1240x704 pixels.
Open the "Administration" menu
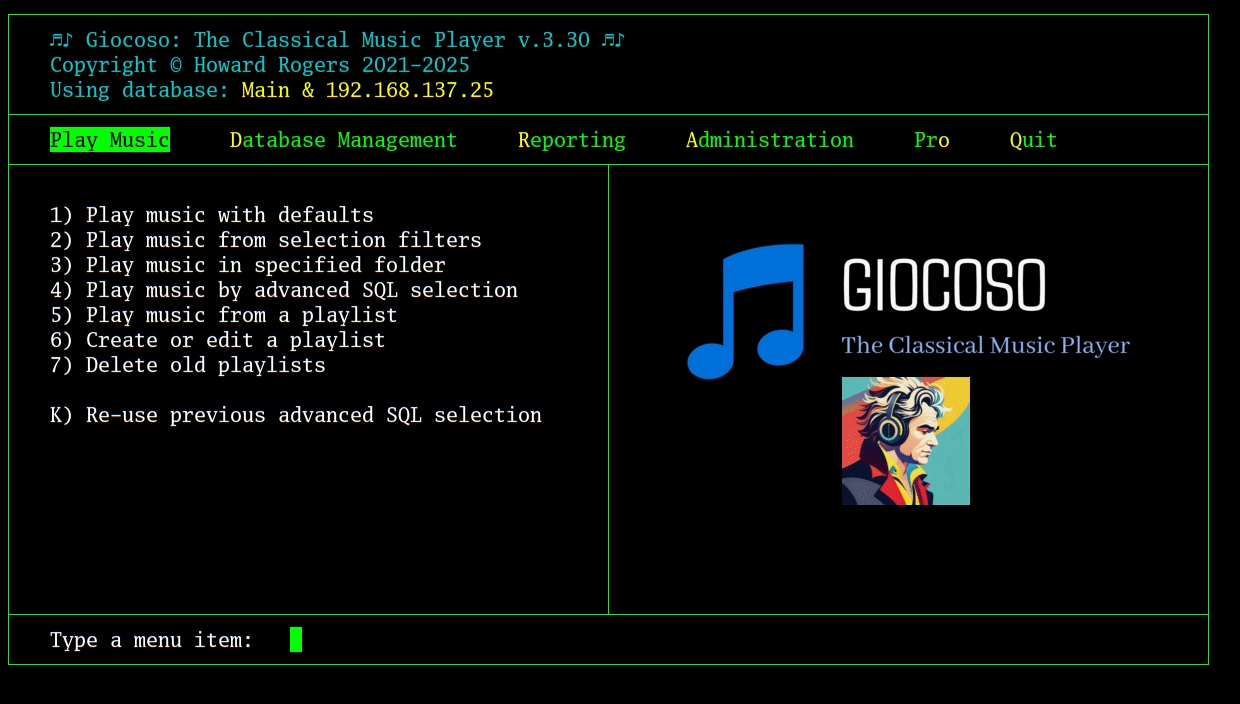[x=769, y=140]
